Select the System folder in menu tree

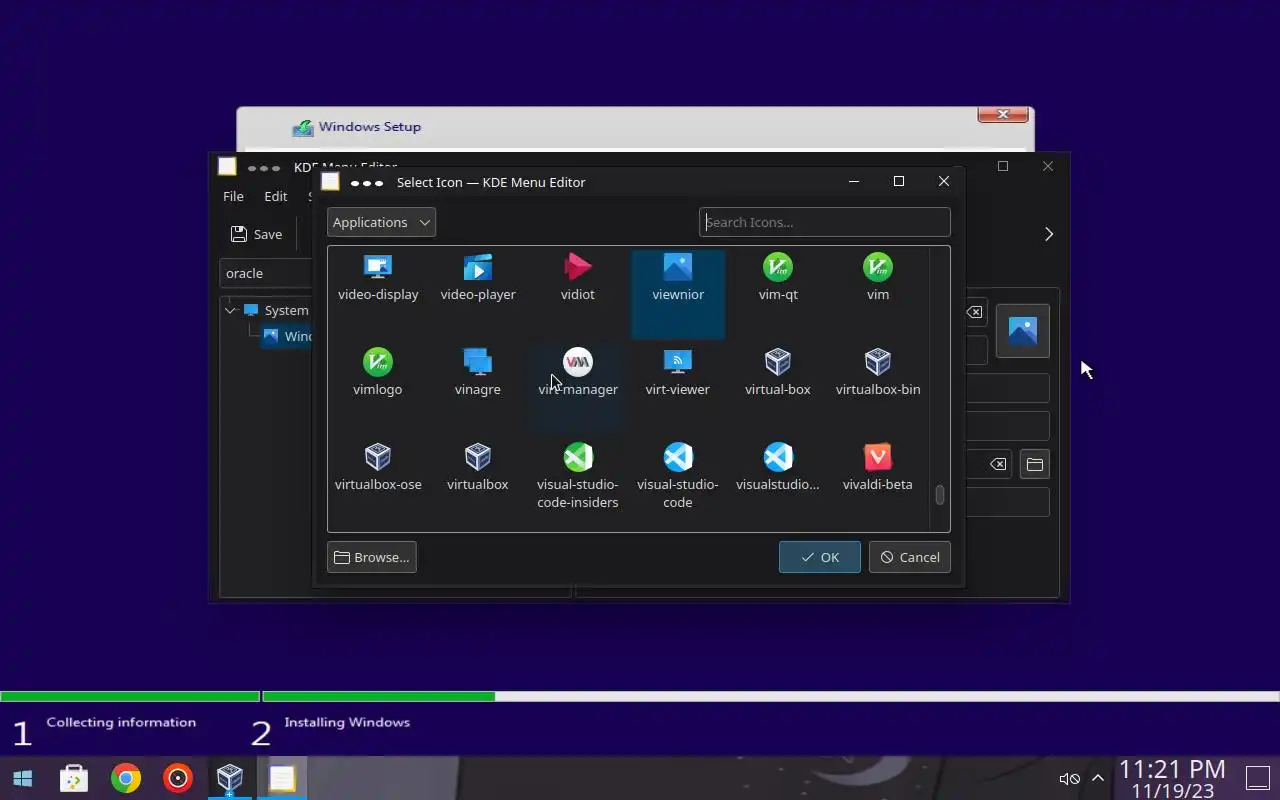coord(277,310)
